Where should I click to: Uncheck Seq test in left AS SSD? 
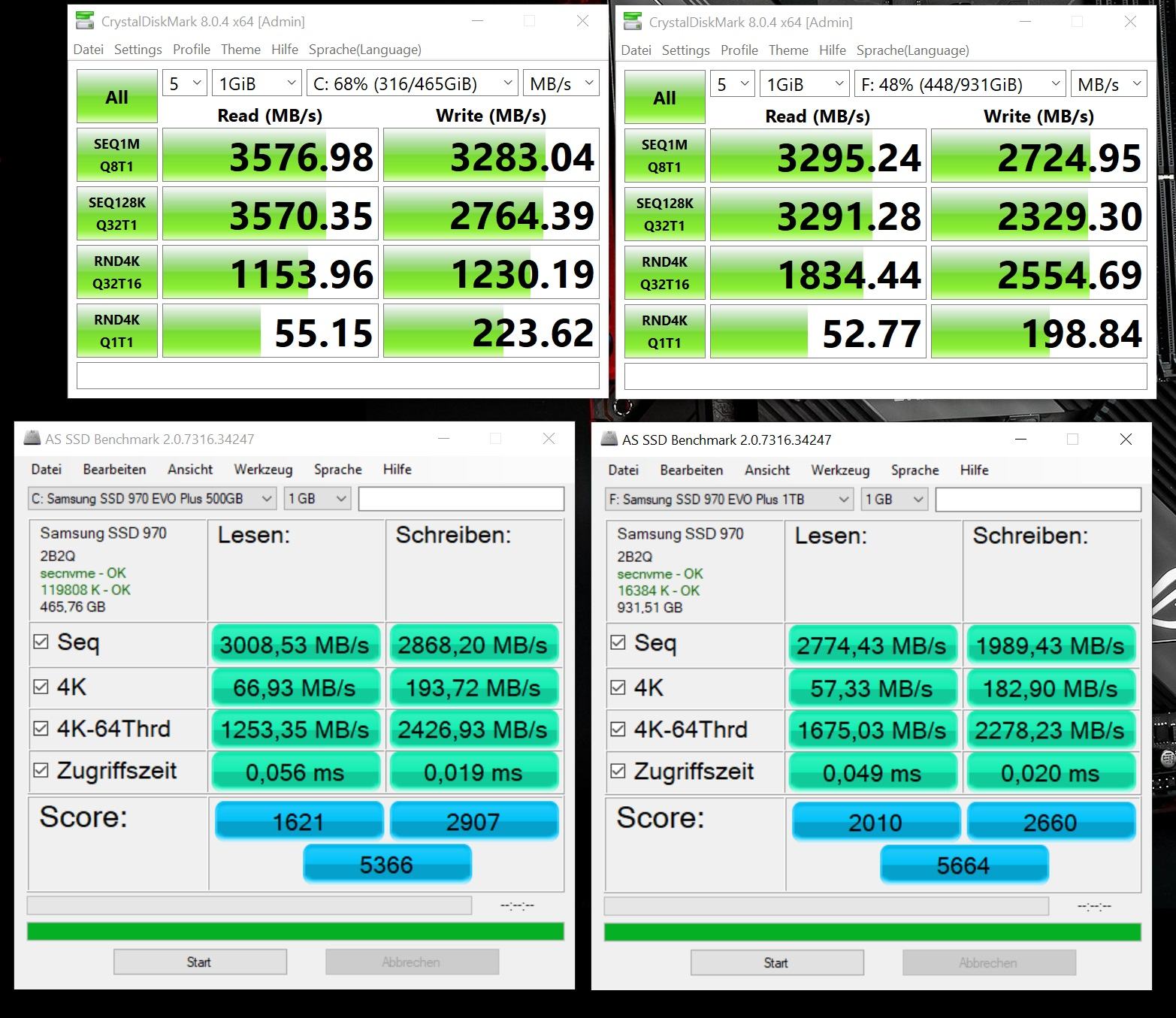point(41,642)
